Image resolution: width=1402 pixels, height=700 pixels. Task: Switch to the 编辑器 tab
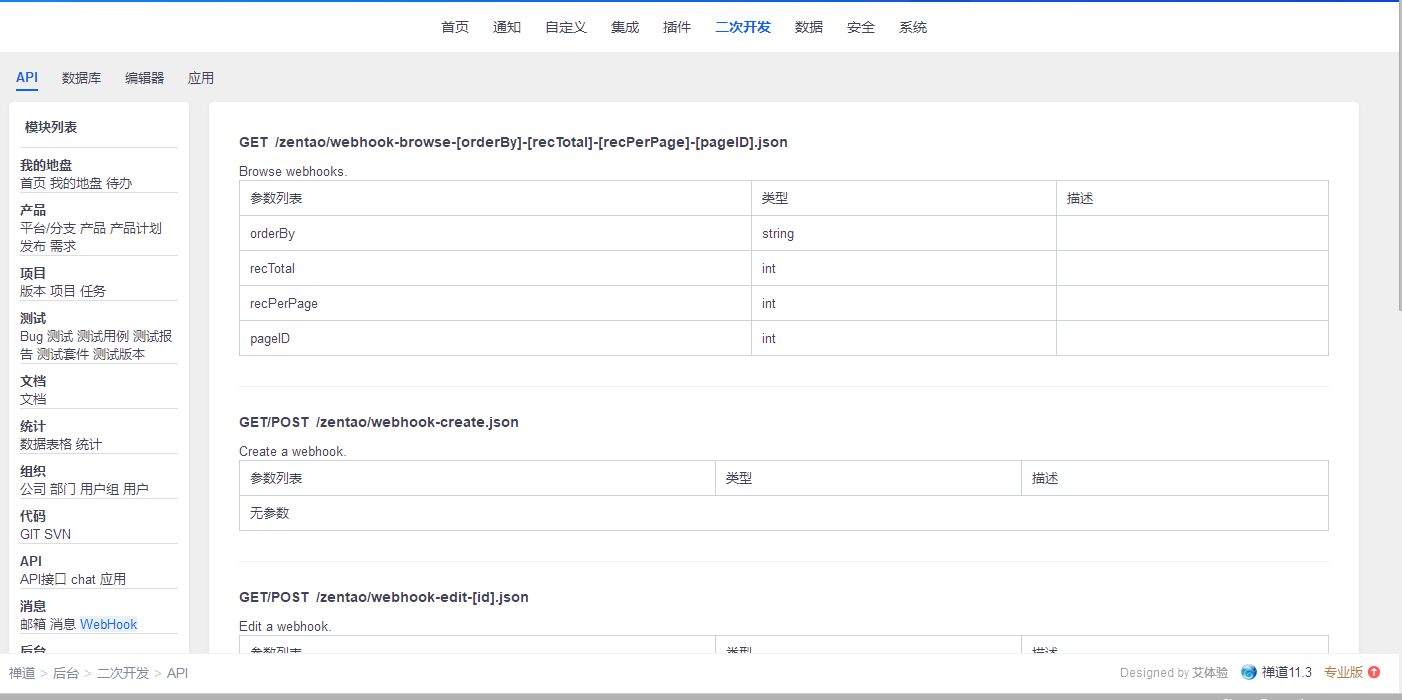(144, 78)
